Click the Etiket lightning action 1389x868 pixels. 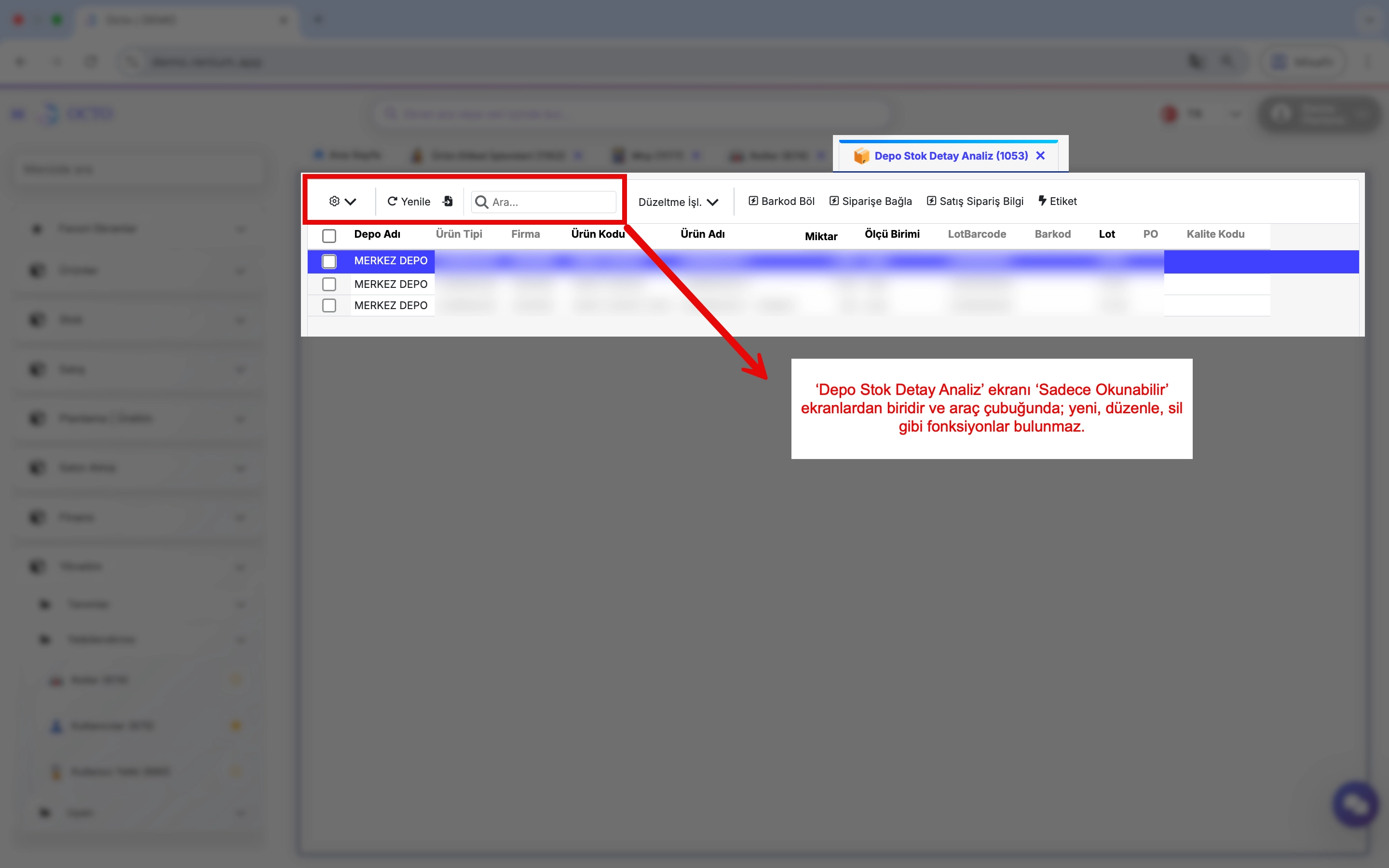point(1057,202)
